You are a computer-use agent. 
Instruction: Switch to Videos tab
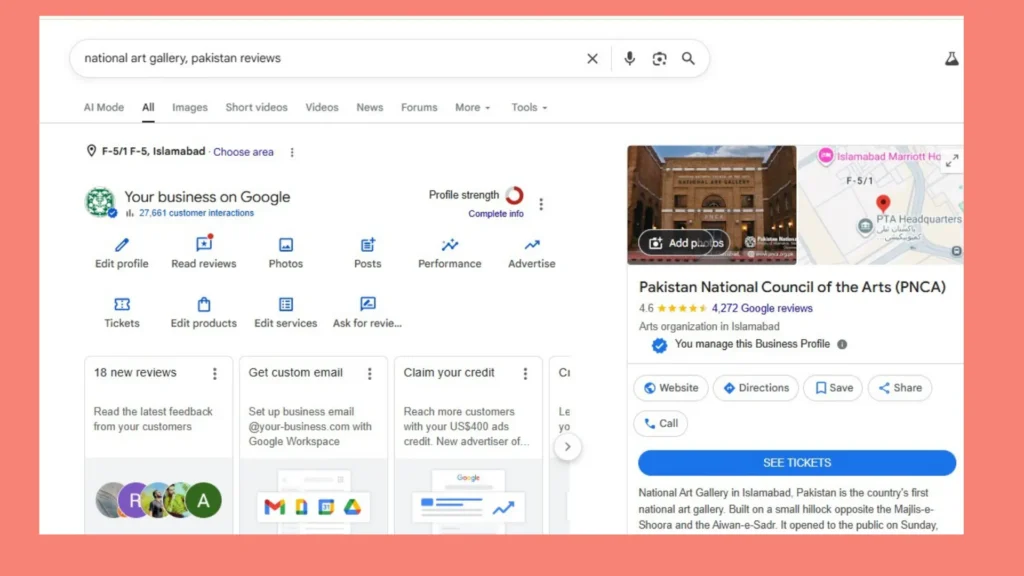coord(322,108)
